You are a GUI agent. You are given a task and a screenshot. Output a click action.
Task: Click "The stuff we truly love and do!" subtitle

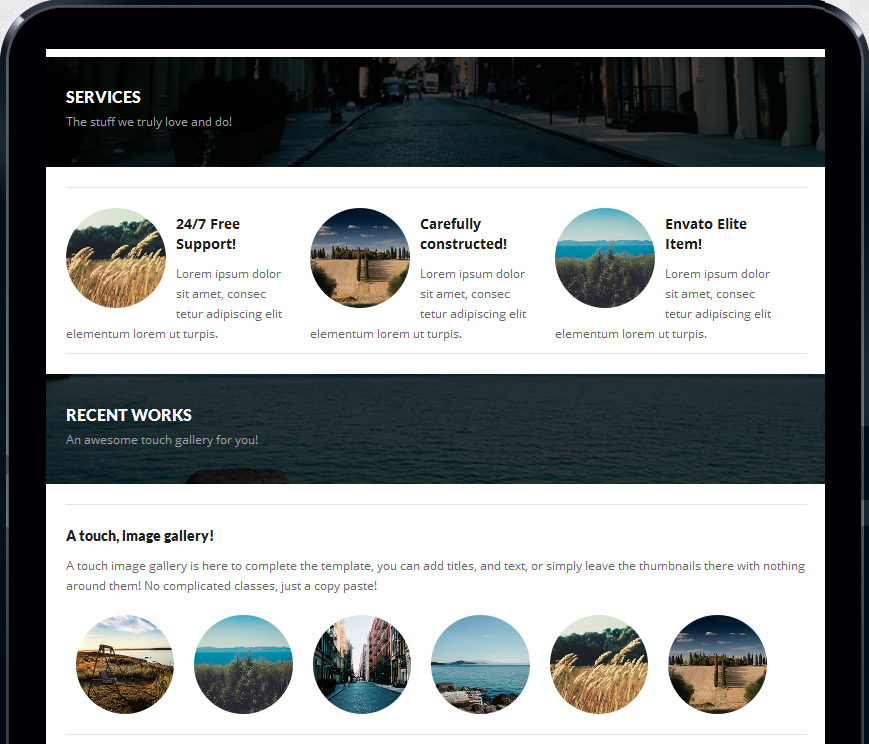coord(149,122)
